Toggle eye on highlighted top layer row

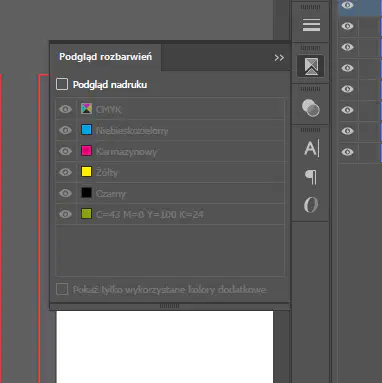[347, 5]
